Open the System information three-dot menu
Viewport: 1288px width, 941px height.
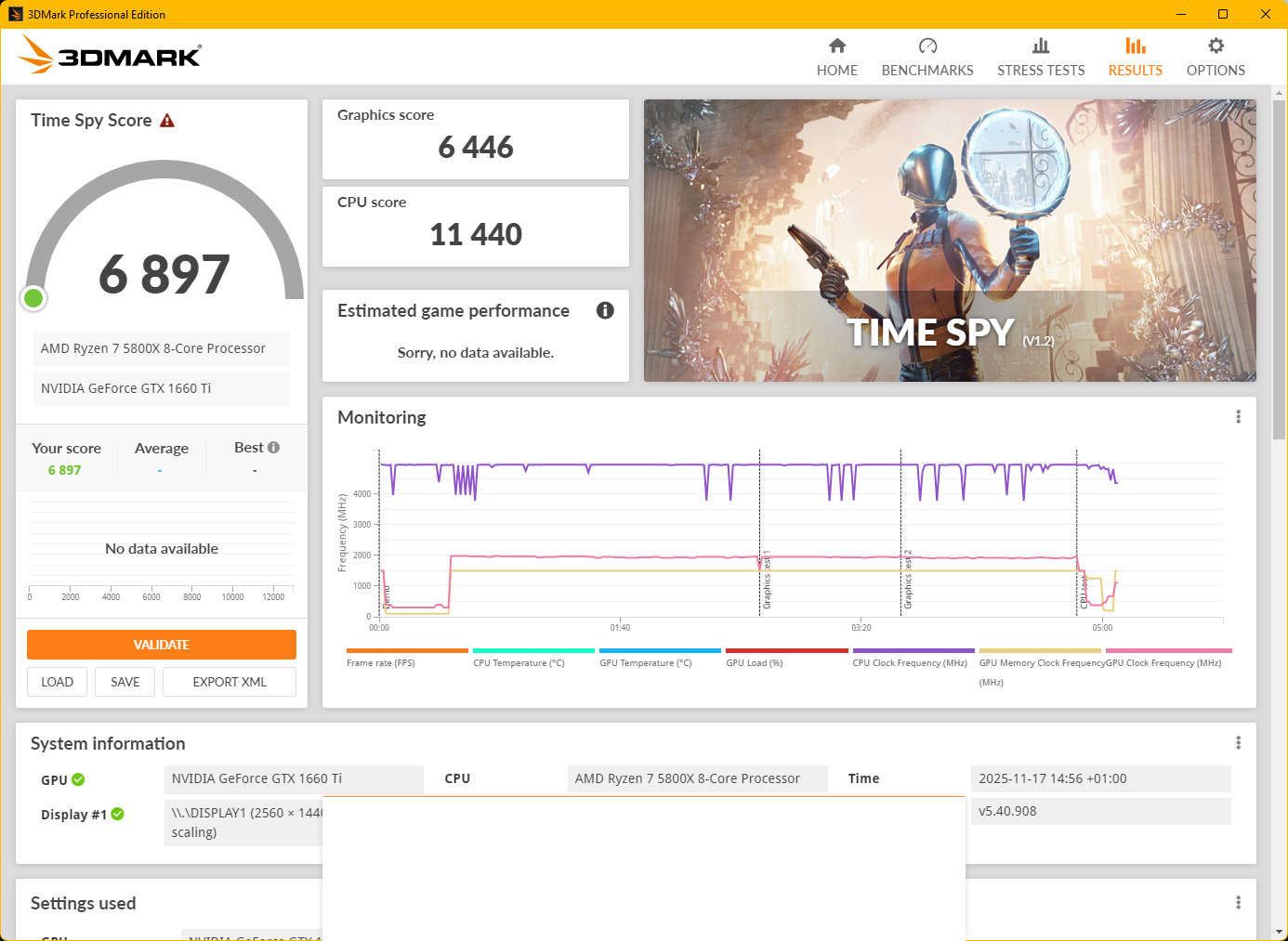coord(1238,743)
